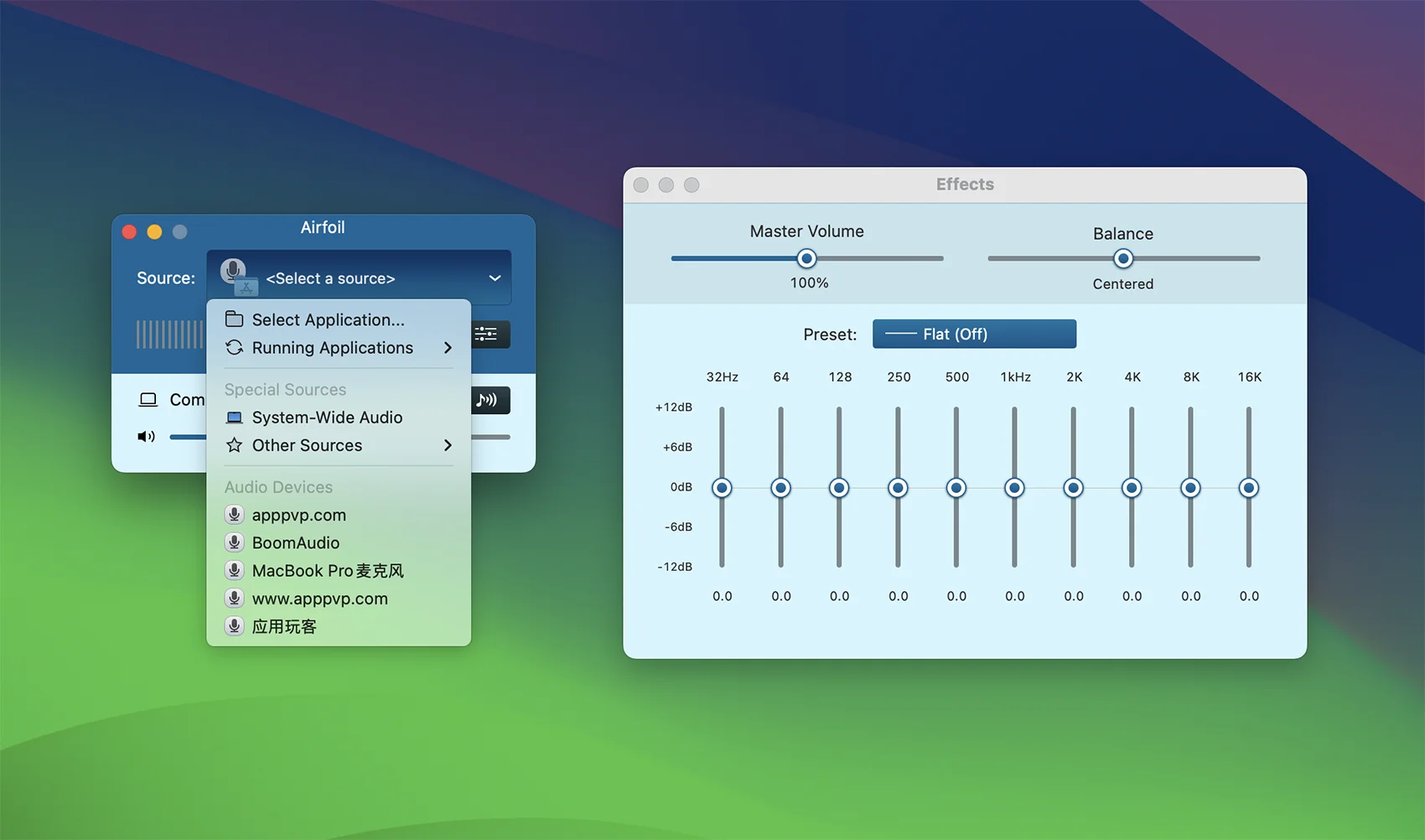
Task: Click the Master Volume slider knob
Action: click(806, 258)
